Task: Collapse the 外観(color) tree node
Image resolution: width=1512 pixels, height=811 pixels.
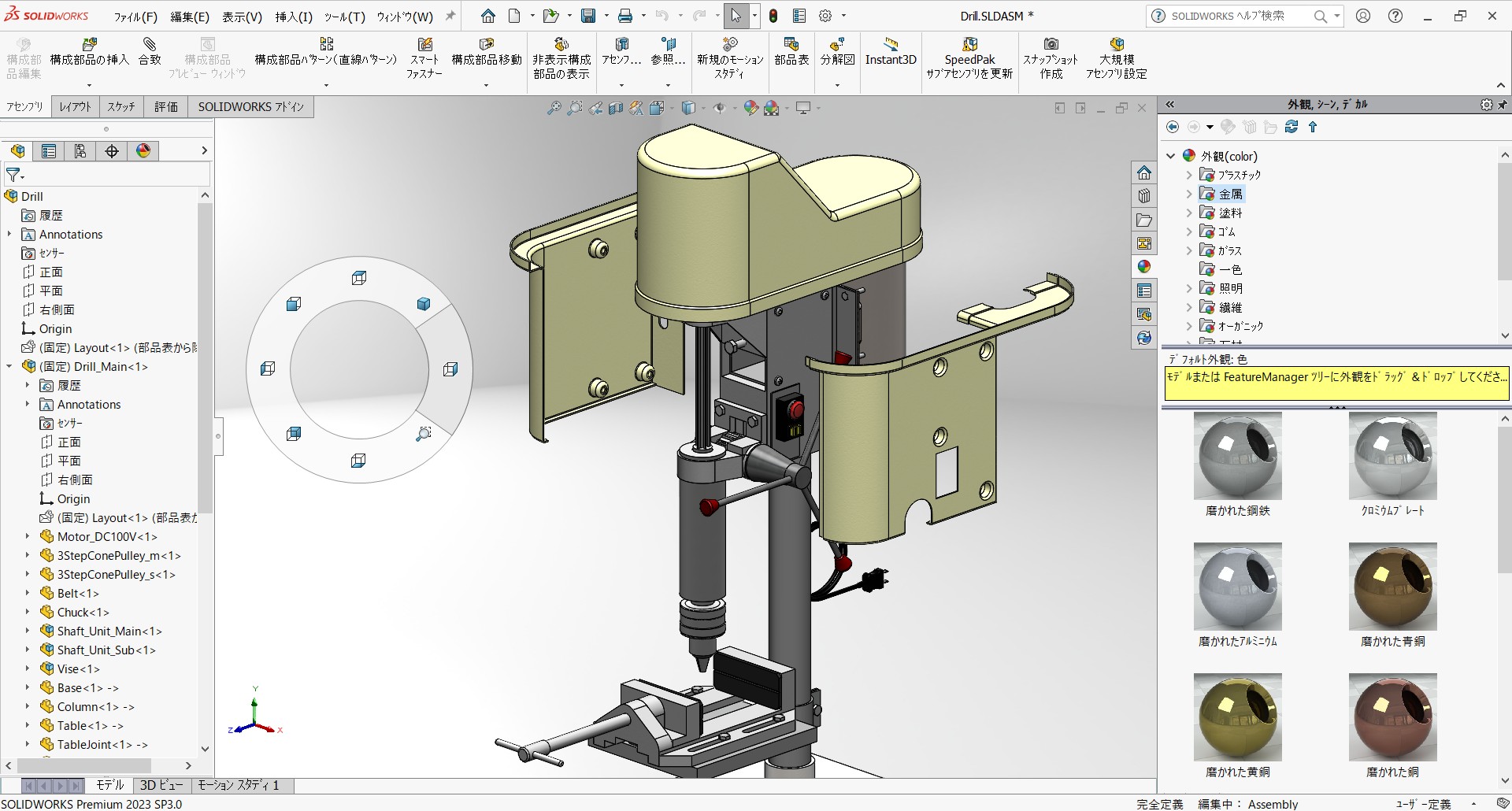Action: click(1171, 156)
